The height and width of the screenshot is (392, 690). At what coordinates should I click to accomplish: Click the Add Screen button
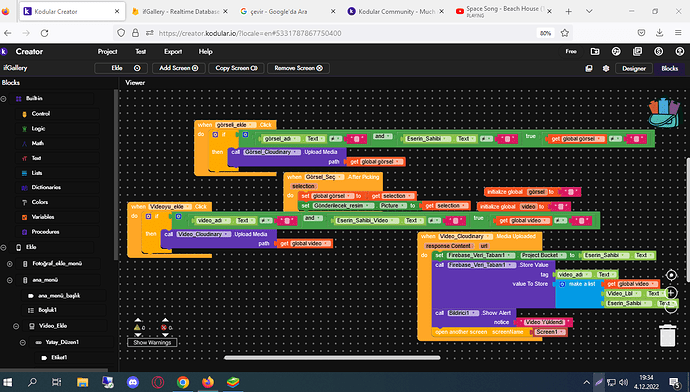pos(179,68)
